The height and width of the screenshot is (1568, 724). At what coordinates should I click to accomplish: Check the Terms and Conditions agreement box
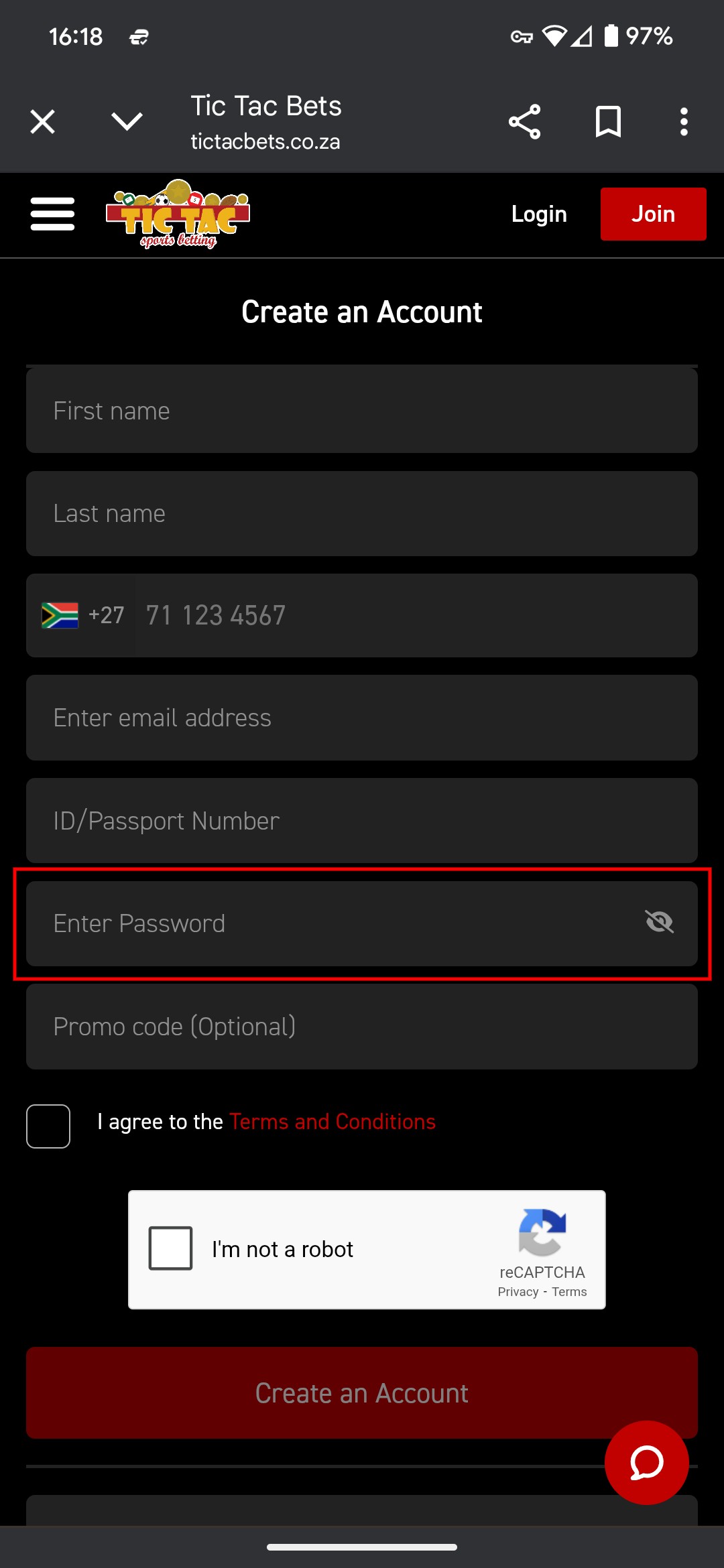48,1126
